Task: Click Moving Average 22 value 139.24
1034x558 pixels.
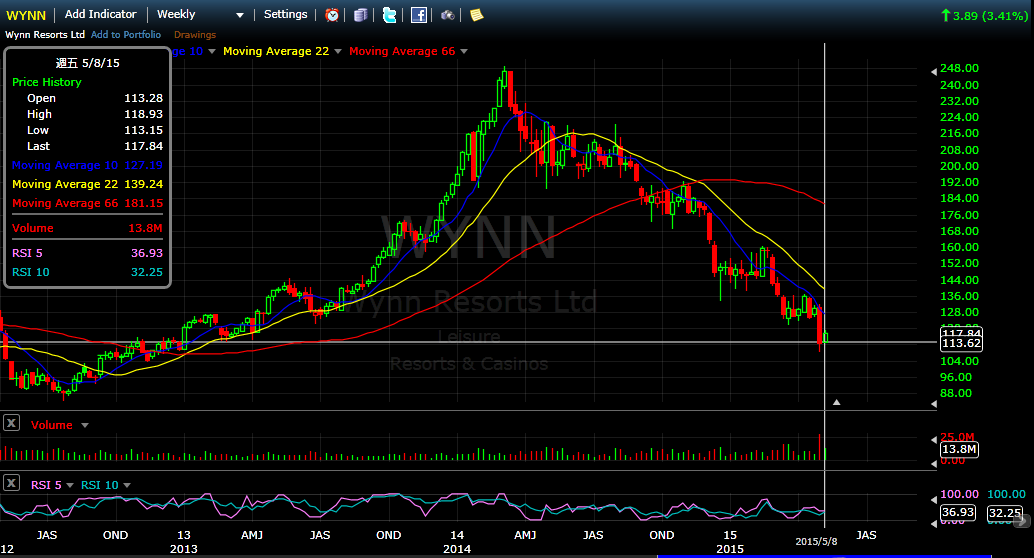Action: point(143,184)
